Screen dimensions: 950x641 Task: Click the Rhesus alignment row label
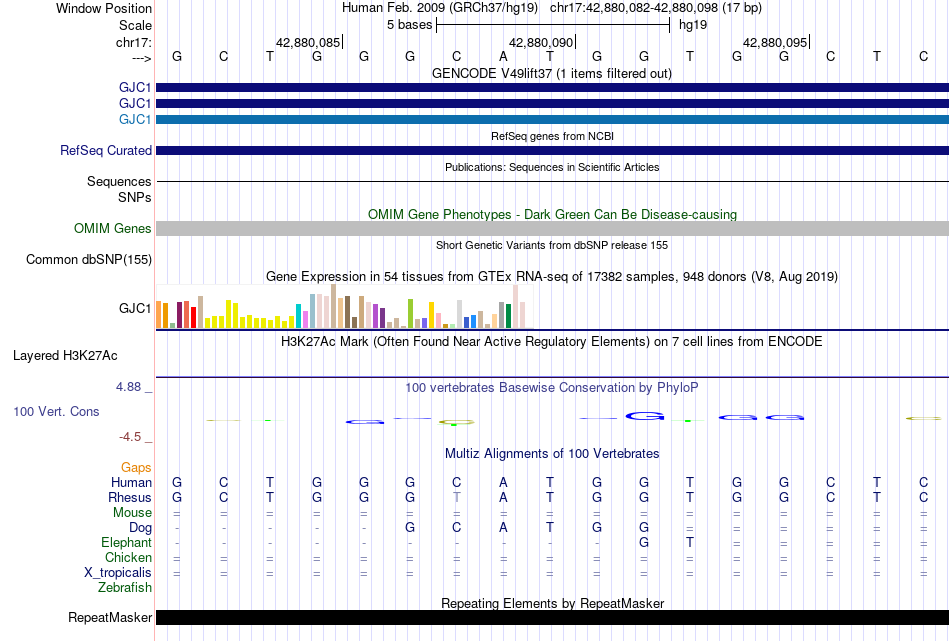[x=130, y=497]
